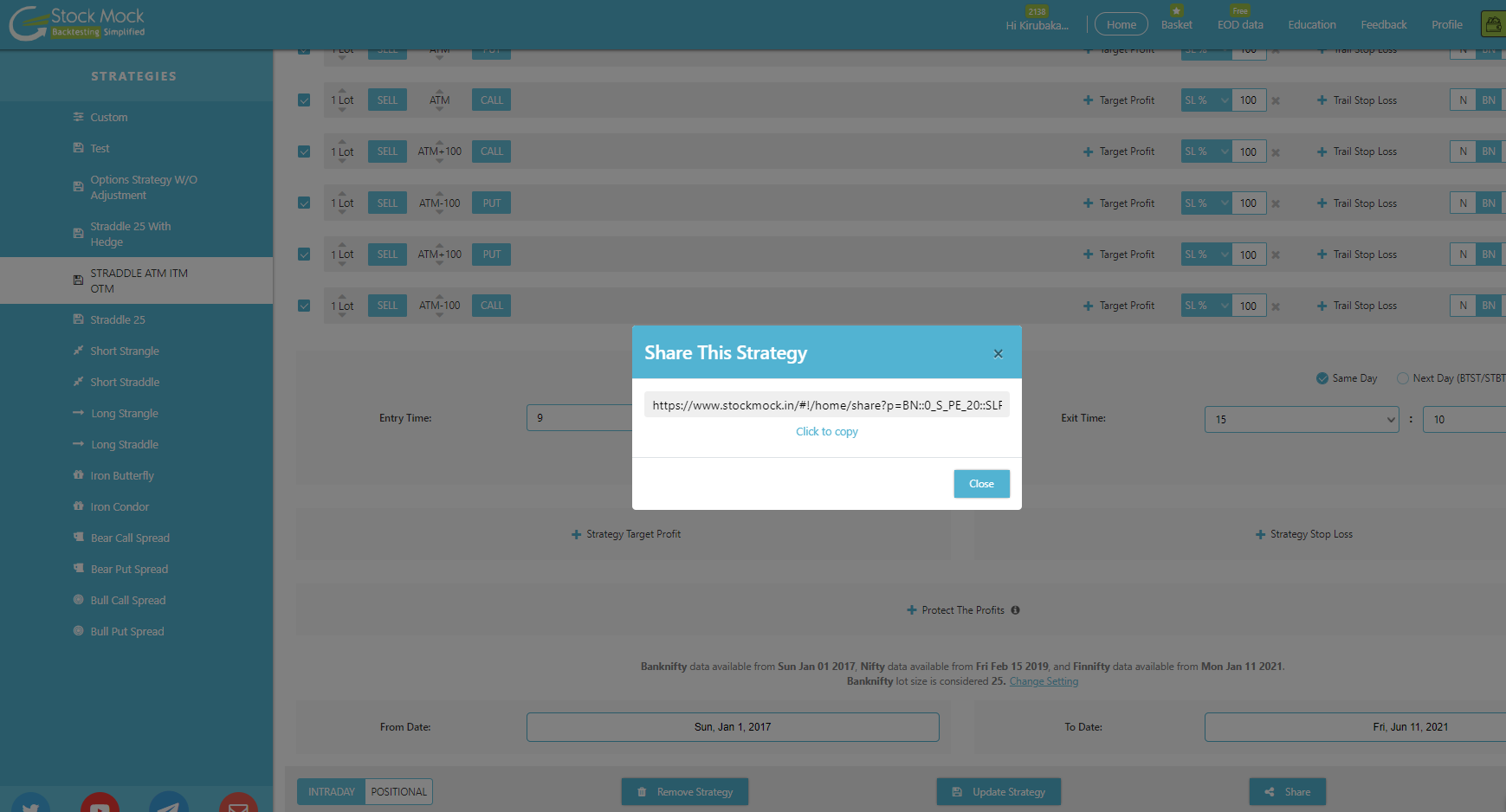Open Feedback in the top navigation

[1384, 24]
